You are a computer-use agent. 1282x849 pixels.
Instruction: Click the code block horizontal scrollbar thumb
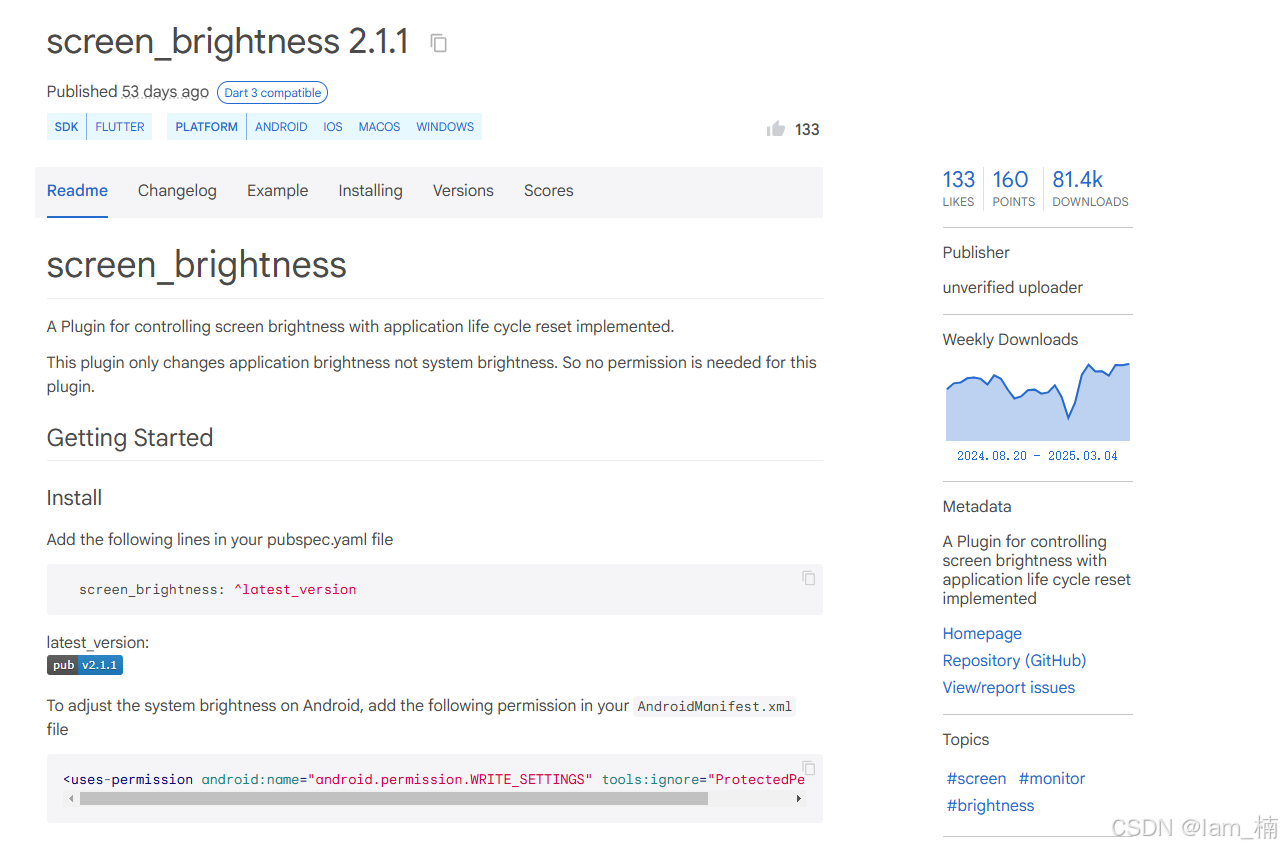pos(394,799)
